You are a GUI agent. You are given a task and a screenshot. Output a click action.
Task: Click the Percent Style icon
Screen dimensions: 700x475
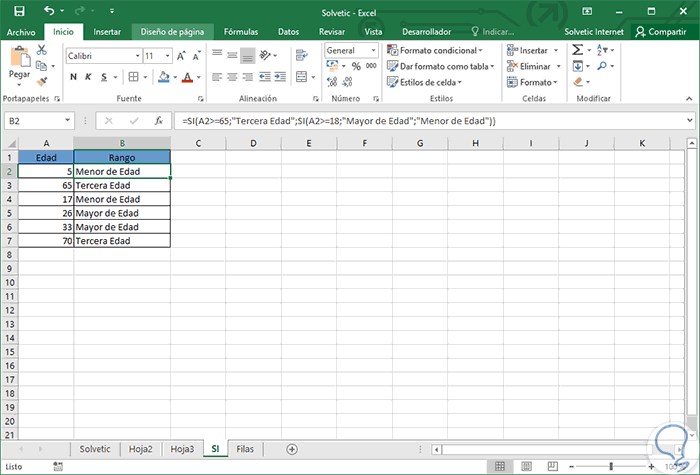pyautogui.click(x=356, y=66)
